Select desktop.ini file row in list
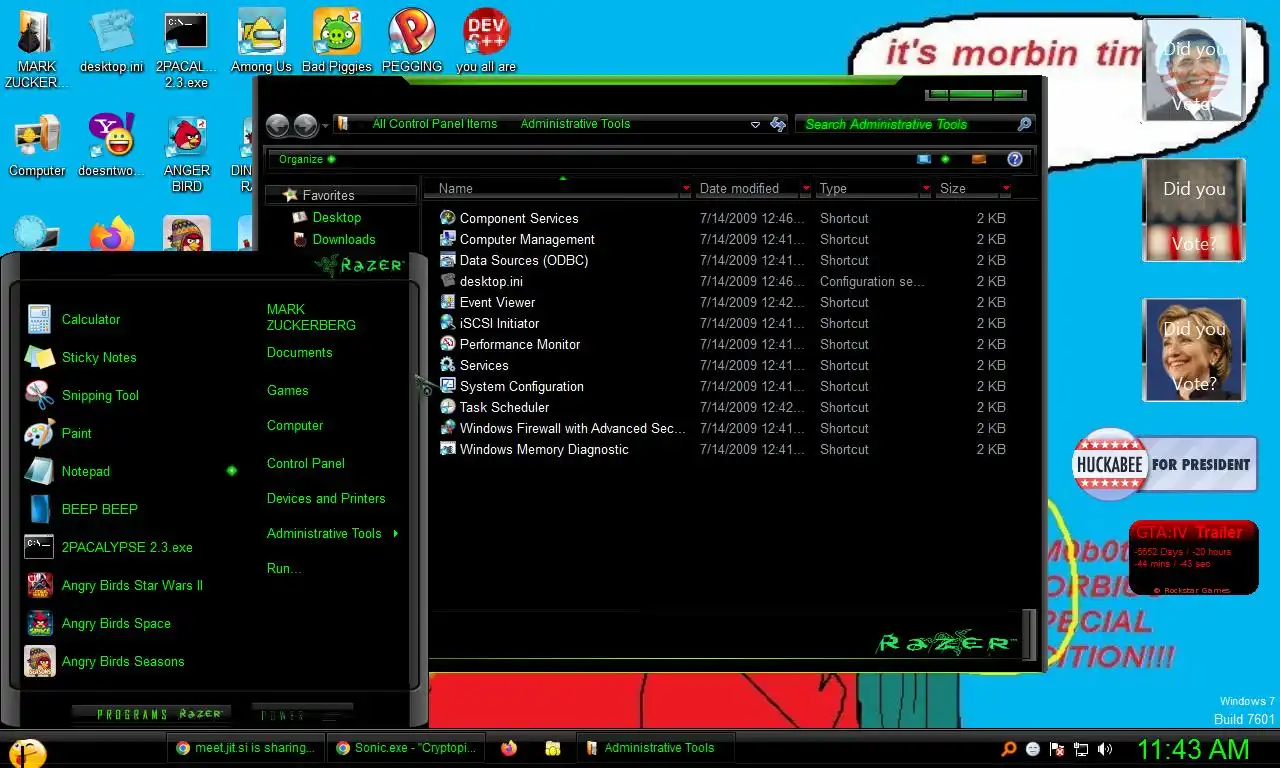 click(722, 281)
